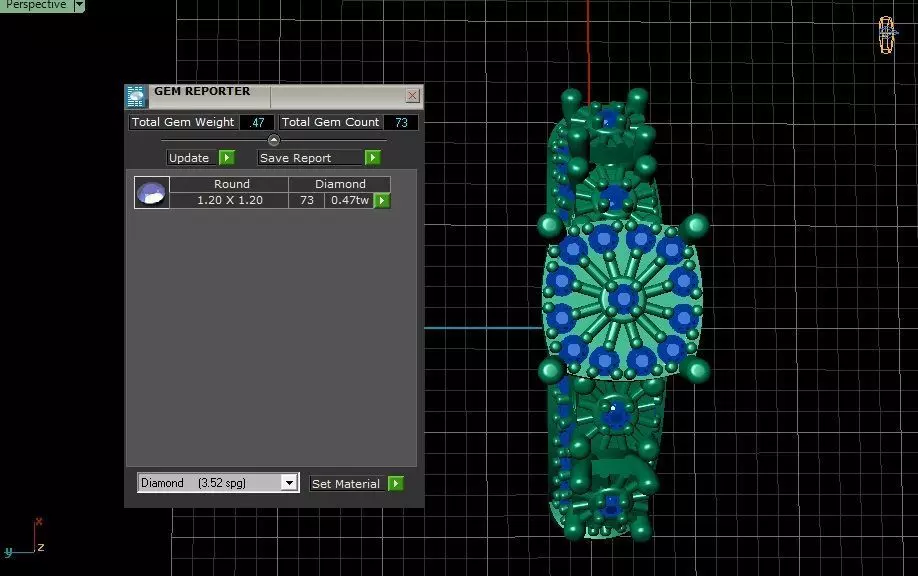Open the Diamond (3.52 spg) material dropdown
The width and height of the screenshot is (918, 576).
point(289,483)
